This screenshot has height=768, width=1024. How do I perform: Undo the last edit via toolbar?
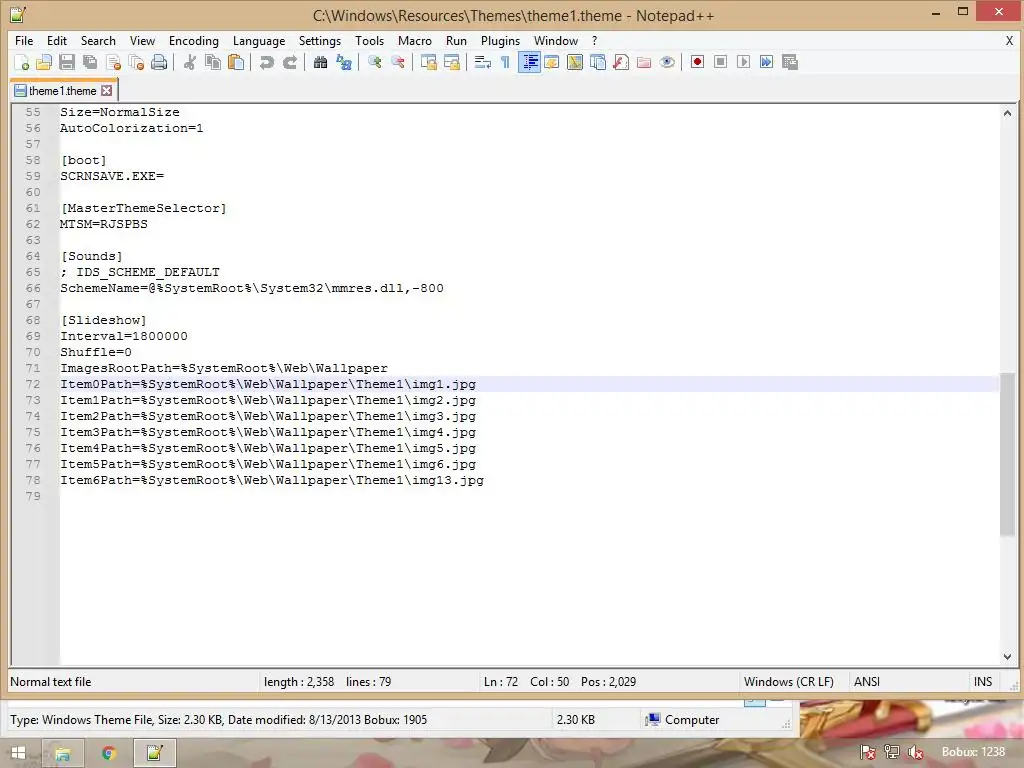pyautogui.click(x=266, y=62)
